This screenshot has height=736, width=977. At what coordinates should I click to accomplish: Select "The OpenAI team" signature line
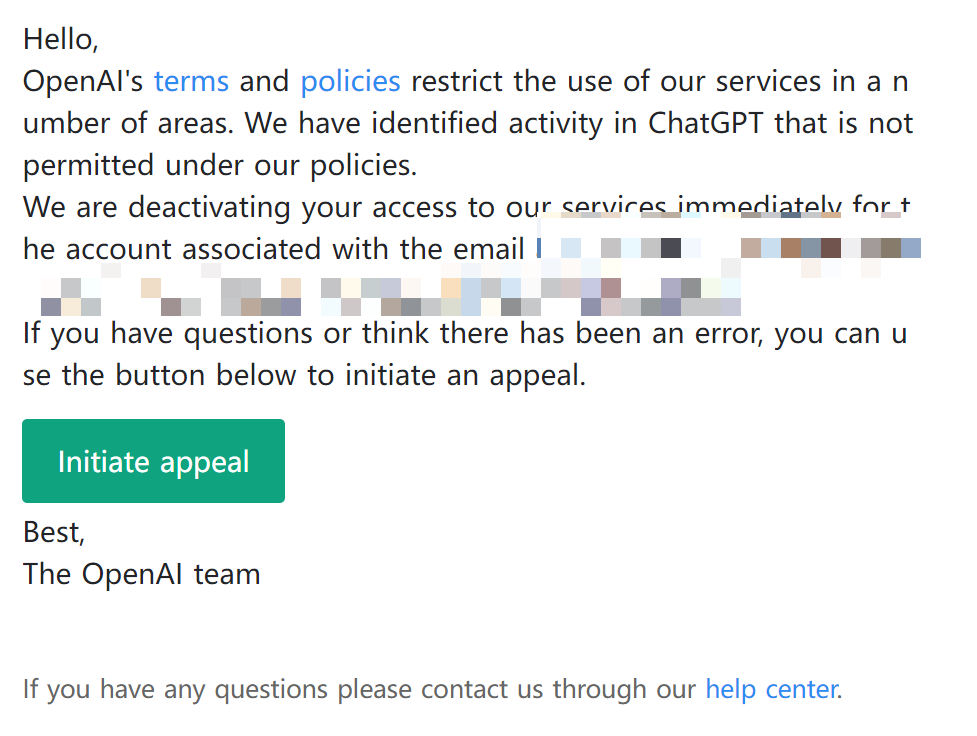141,574
